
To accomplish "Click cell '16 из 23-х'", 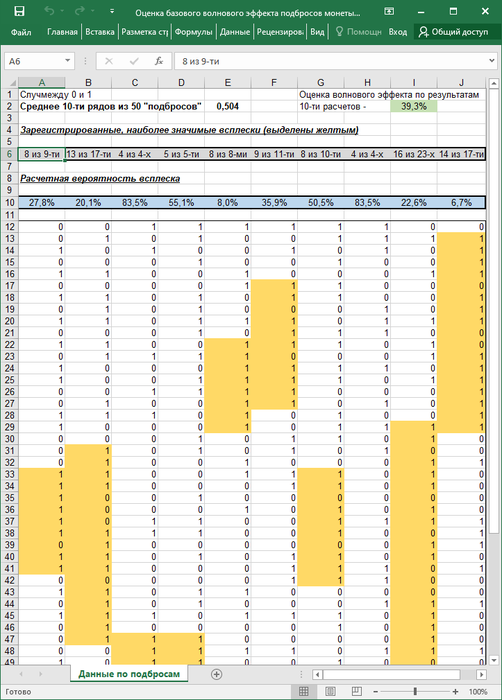I will (x=414, y=154).
